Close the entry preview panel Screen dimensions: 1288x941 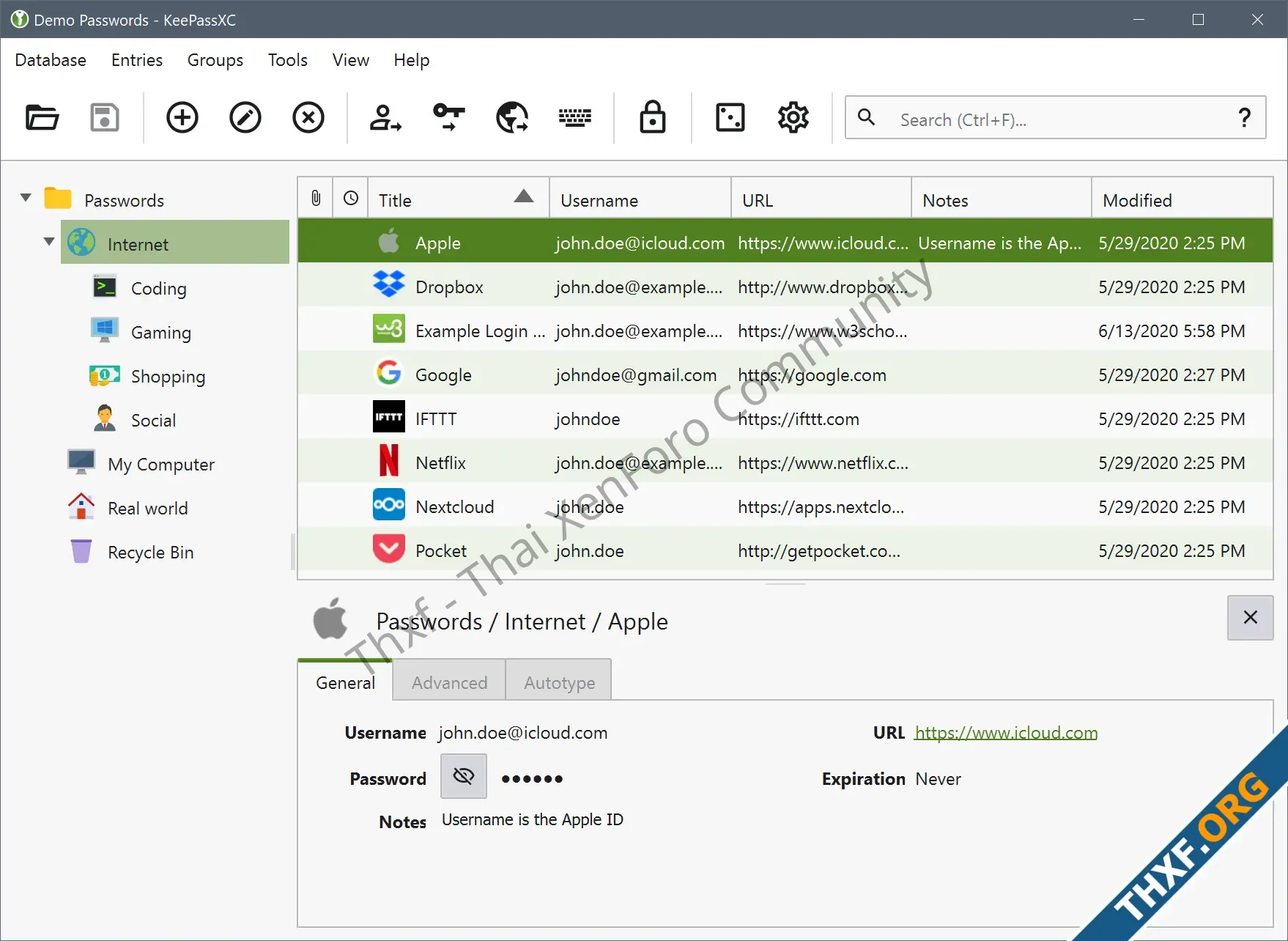point(1251,618)
